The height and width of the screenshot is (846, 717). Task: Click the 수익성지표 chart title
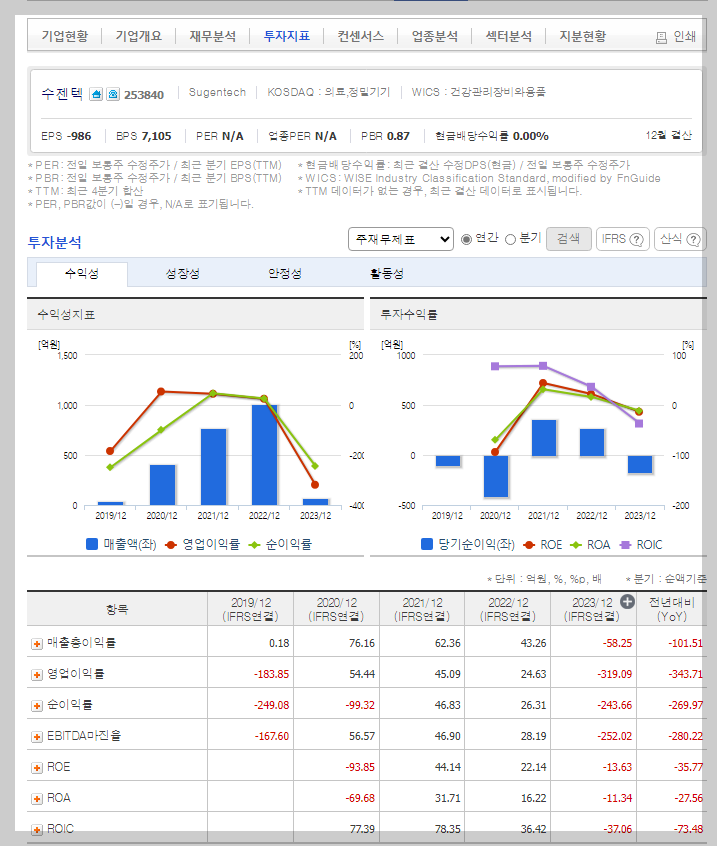click(66, 315)
